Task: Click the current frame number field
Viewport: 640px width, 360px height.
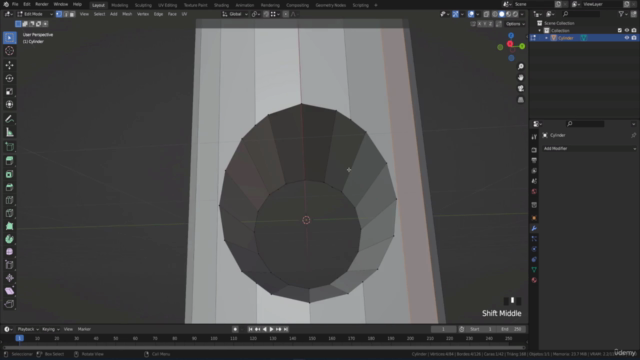Action: coord(443,329)
